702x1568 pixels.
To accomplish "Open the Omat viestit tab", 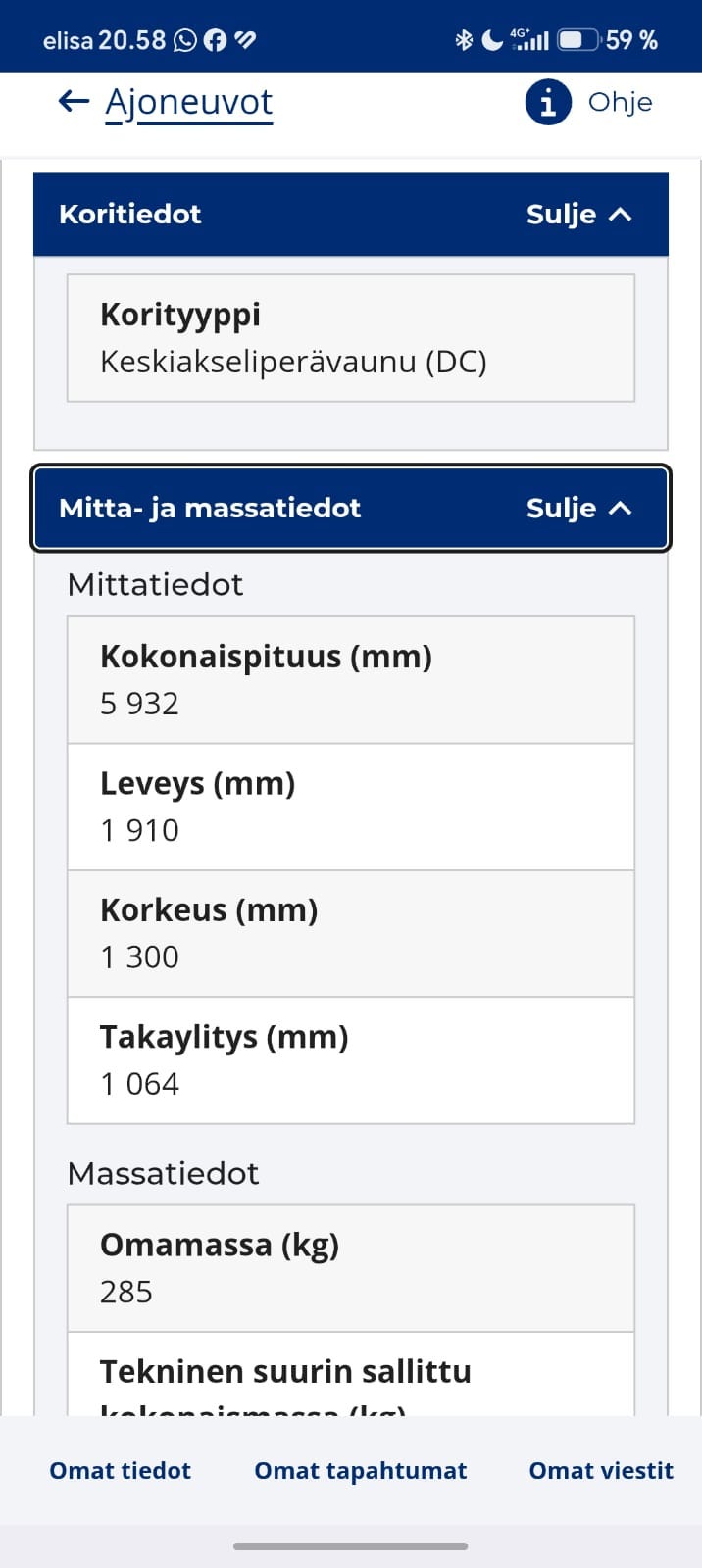I will (x=601, y=1471).
